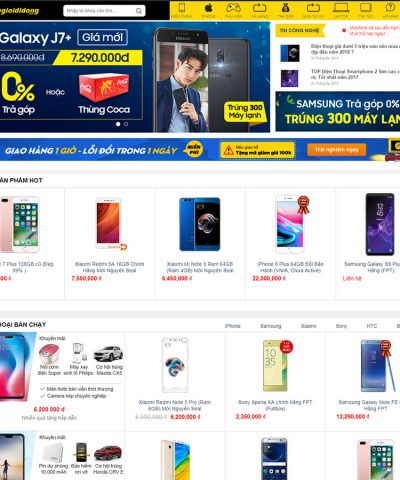
Task: Open the laptop category icon
Action: click(341, 7)
